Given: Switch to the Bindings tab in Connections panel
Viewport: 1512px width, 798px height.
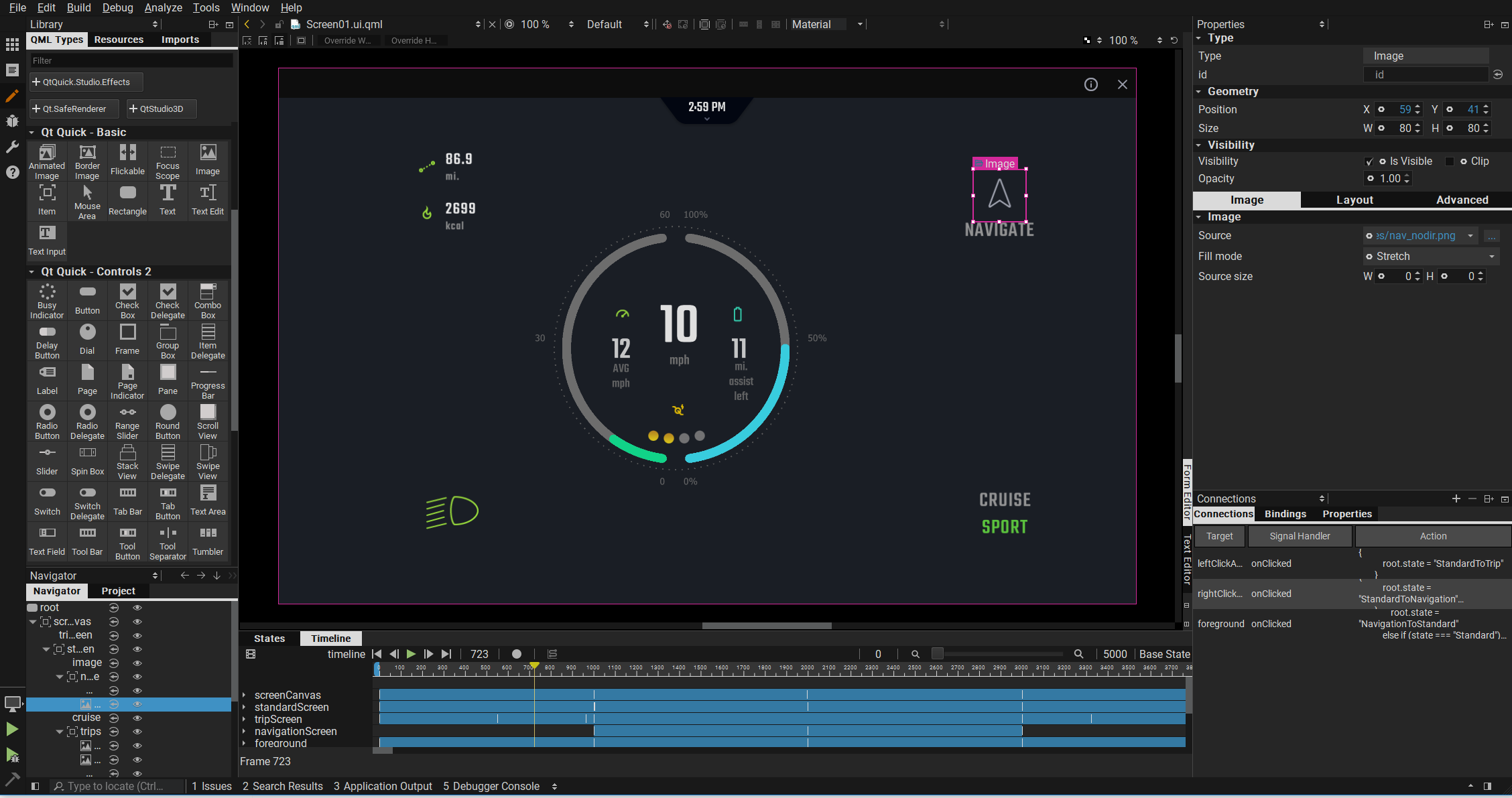Looking at the screenshot, I should click(x=1285, y=513).
